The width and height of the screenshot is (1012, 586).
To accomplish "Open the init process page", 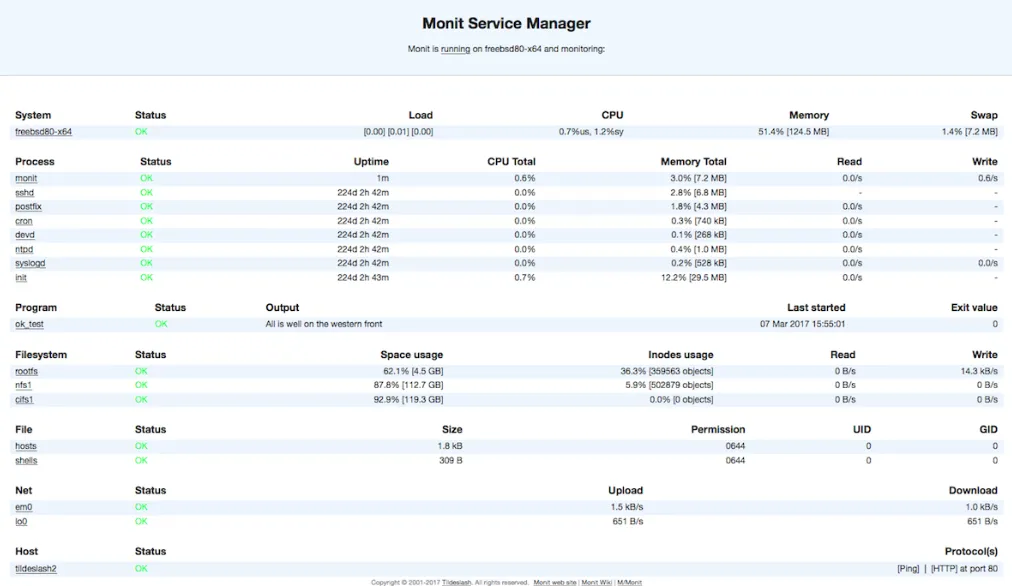I will point(21,278).
